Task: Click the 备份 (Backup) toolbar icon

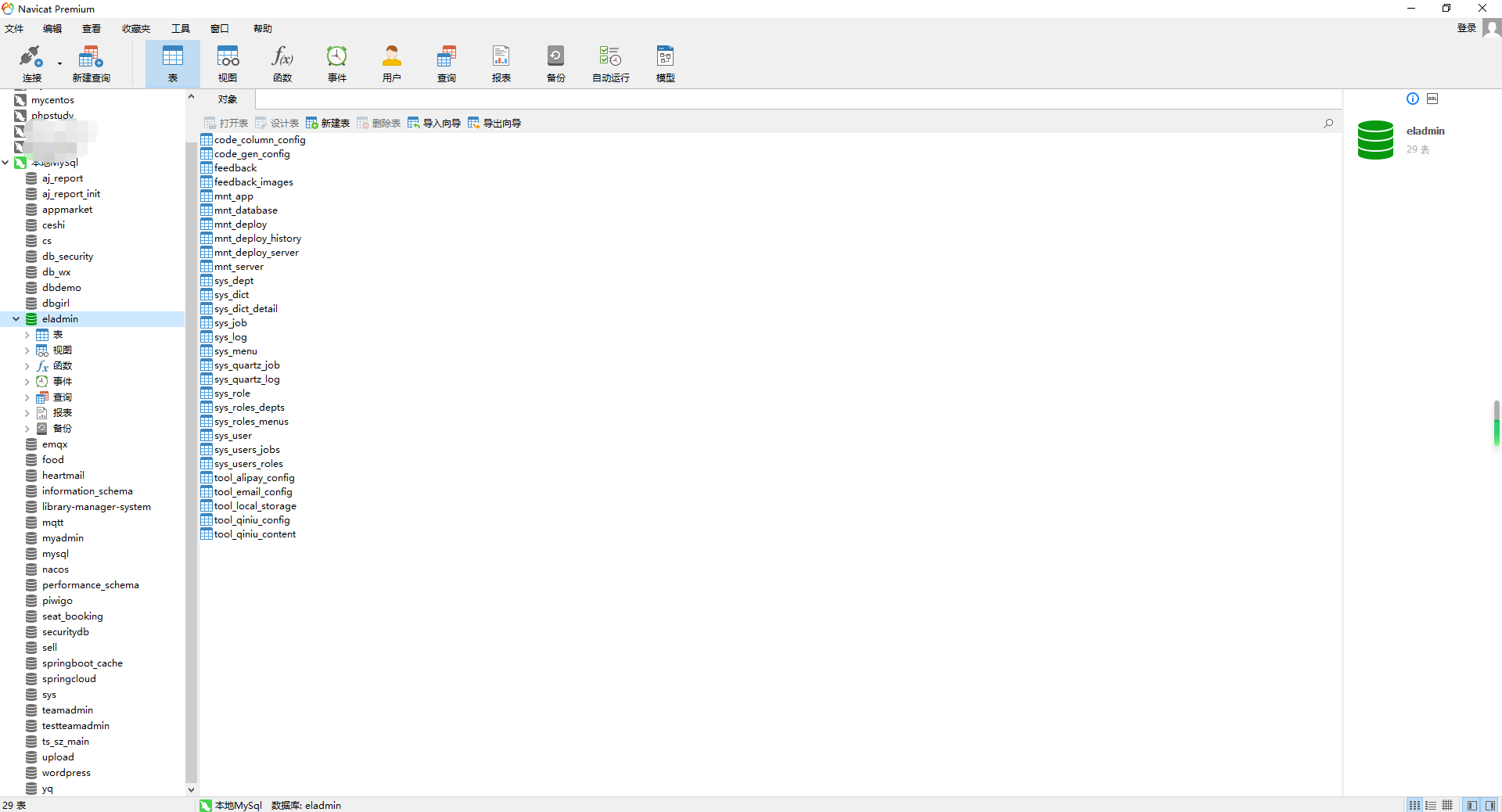Action: pos(556,63)
